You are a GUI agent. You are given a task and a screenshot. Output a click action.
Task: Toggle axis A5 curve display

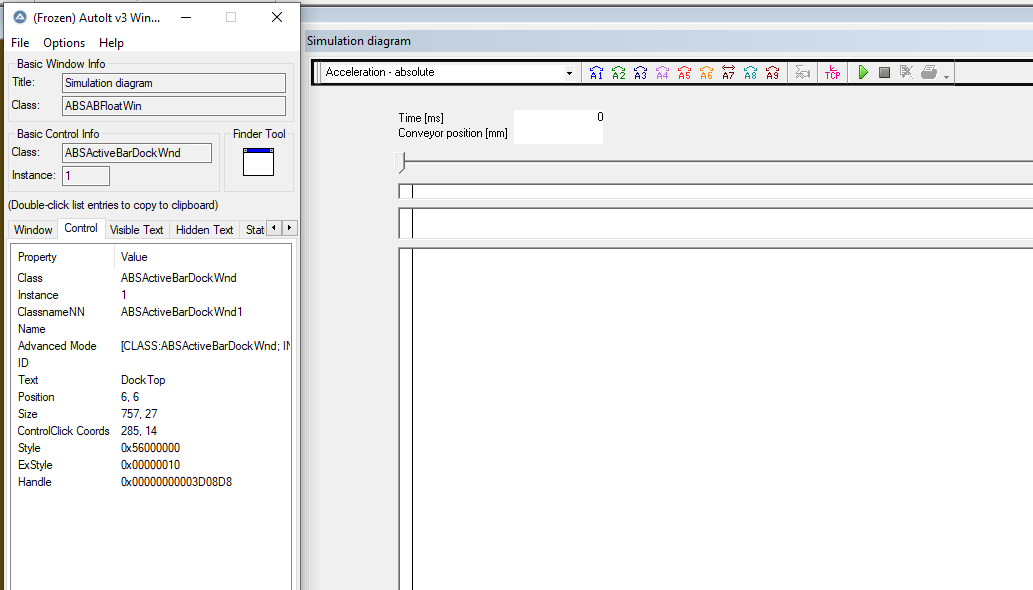pyautogui.click(x=684, y=72)
